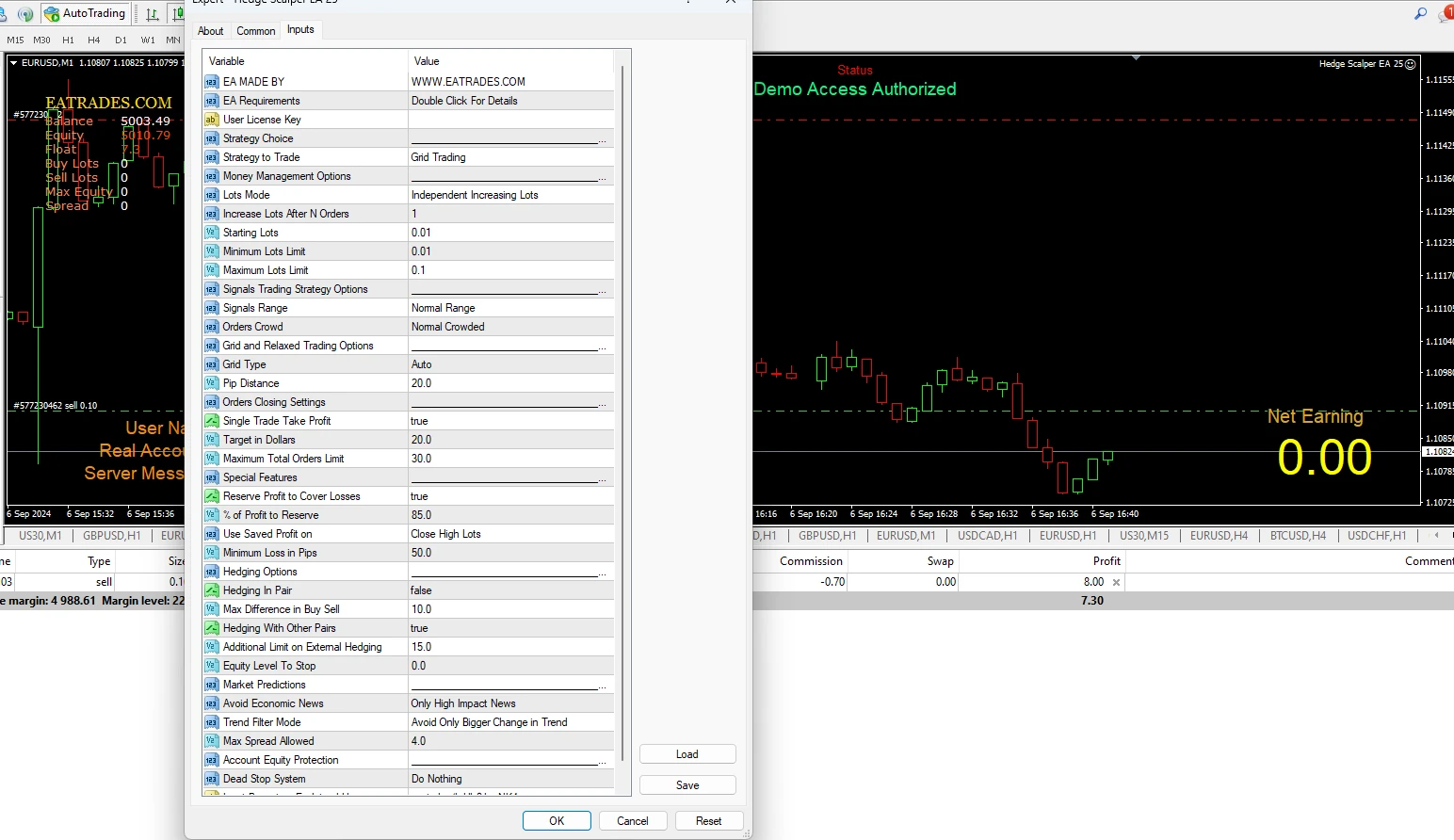The image size is (1454, 840).
Task: Click the AutoTrading toolbar button
Action: pos(86,13)
